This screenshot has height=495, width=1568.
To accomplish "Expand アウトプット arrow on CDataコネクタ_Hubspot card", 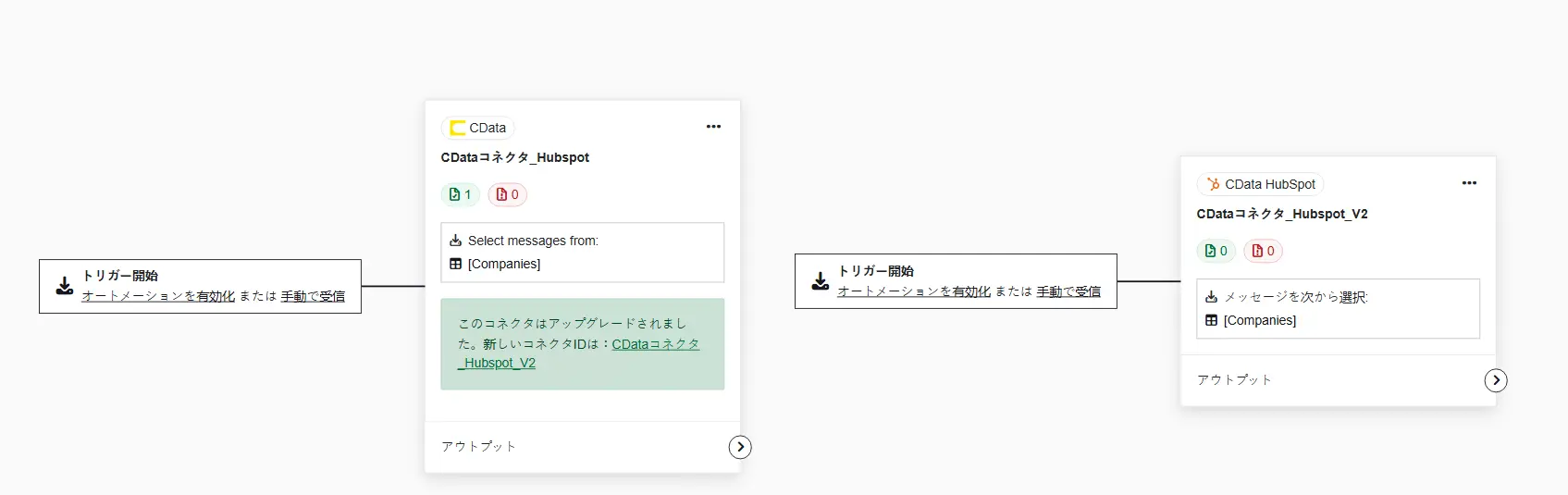I will pos(740,447).
